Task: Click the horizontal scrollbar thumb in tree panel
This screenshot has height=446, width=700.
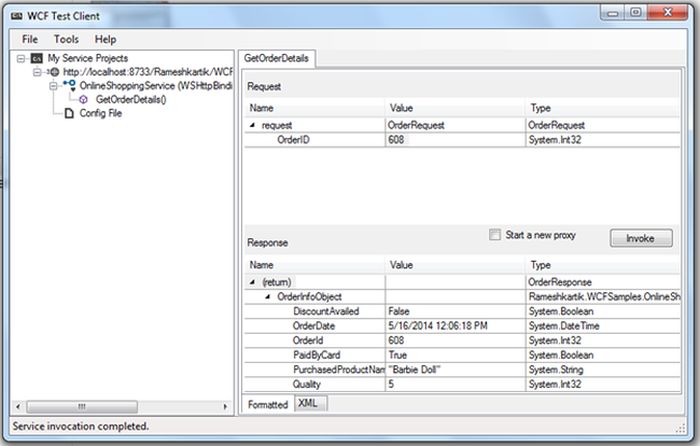Action: pos(82,407)
